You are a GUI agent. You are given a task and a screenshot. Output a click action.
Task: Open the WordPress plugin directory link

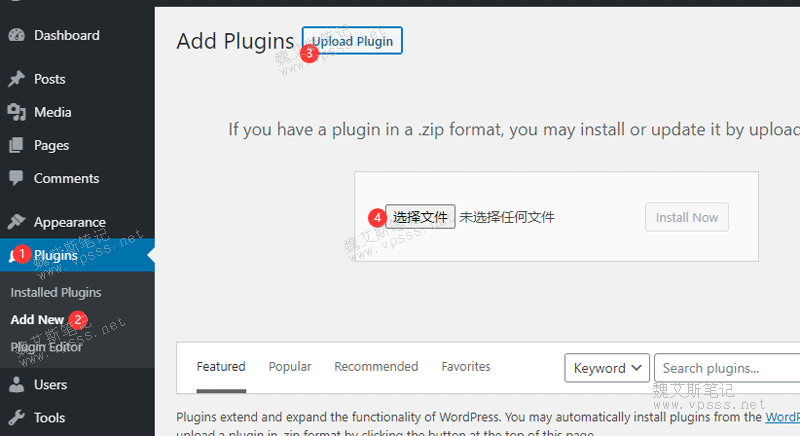783,417
